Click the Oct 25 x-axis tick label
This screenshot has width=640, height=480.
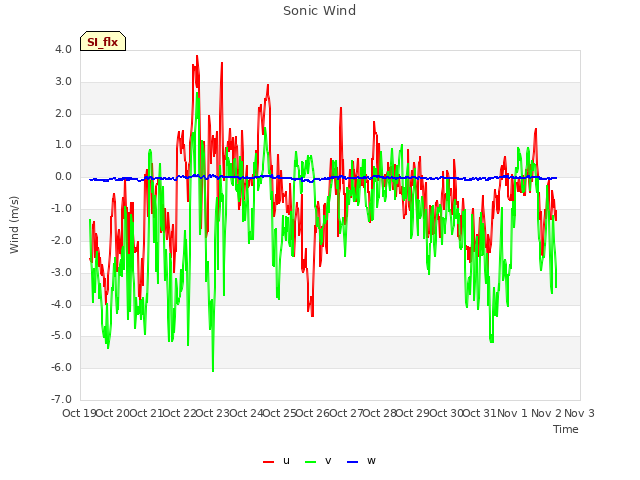tap(280, 413)
